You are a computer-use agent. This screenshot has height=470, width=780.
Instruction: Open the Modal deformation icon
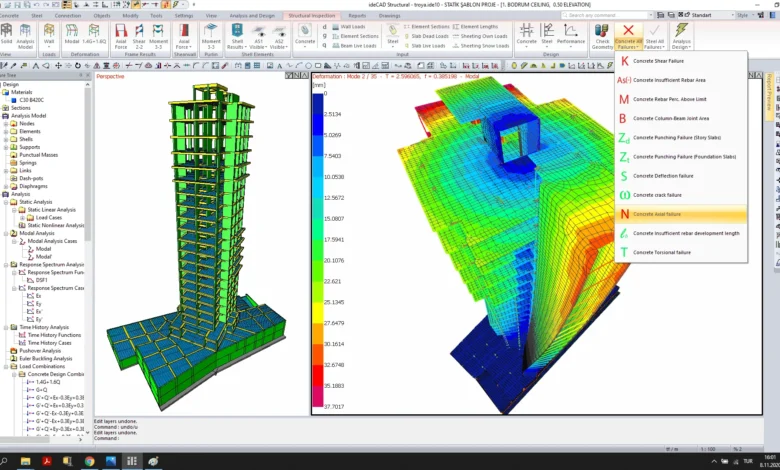click(72, 35)
